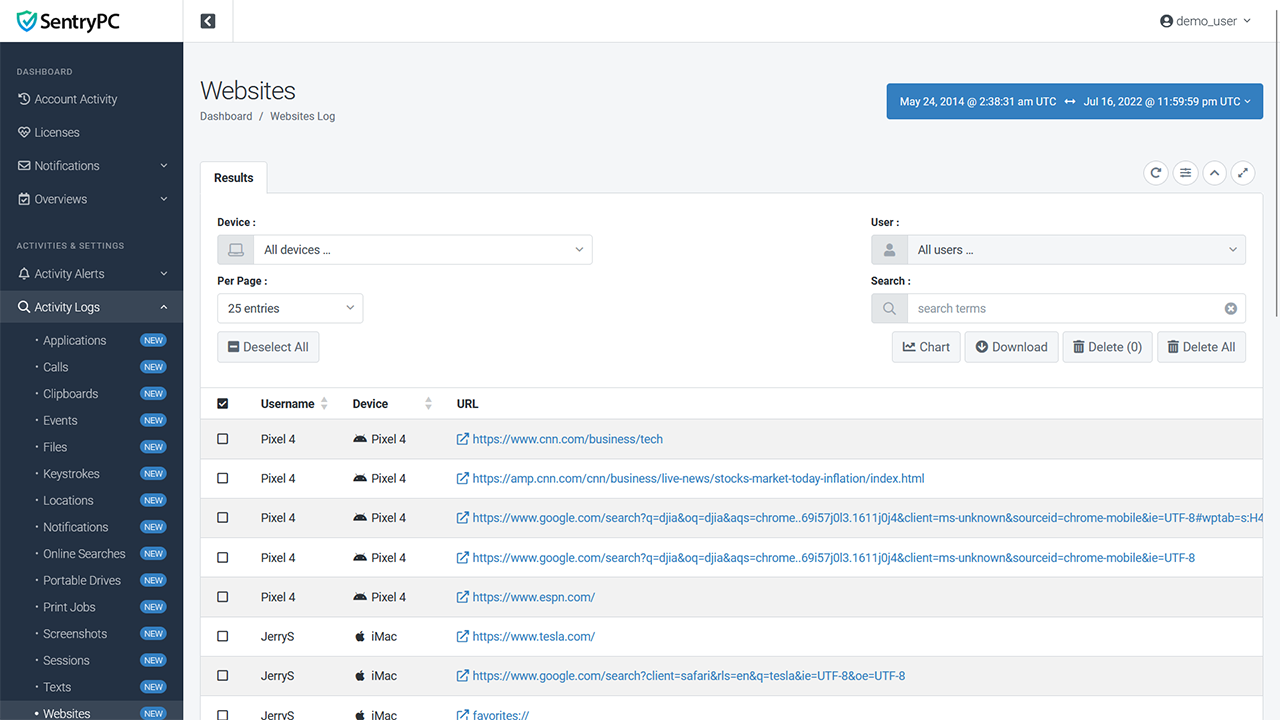Open the date range picker button
Screen dimensions: 1280x720
coord(1075,101)
